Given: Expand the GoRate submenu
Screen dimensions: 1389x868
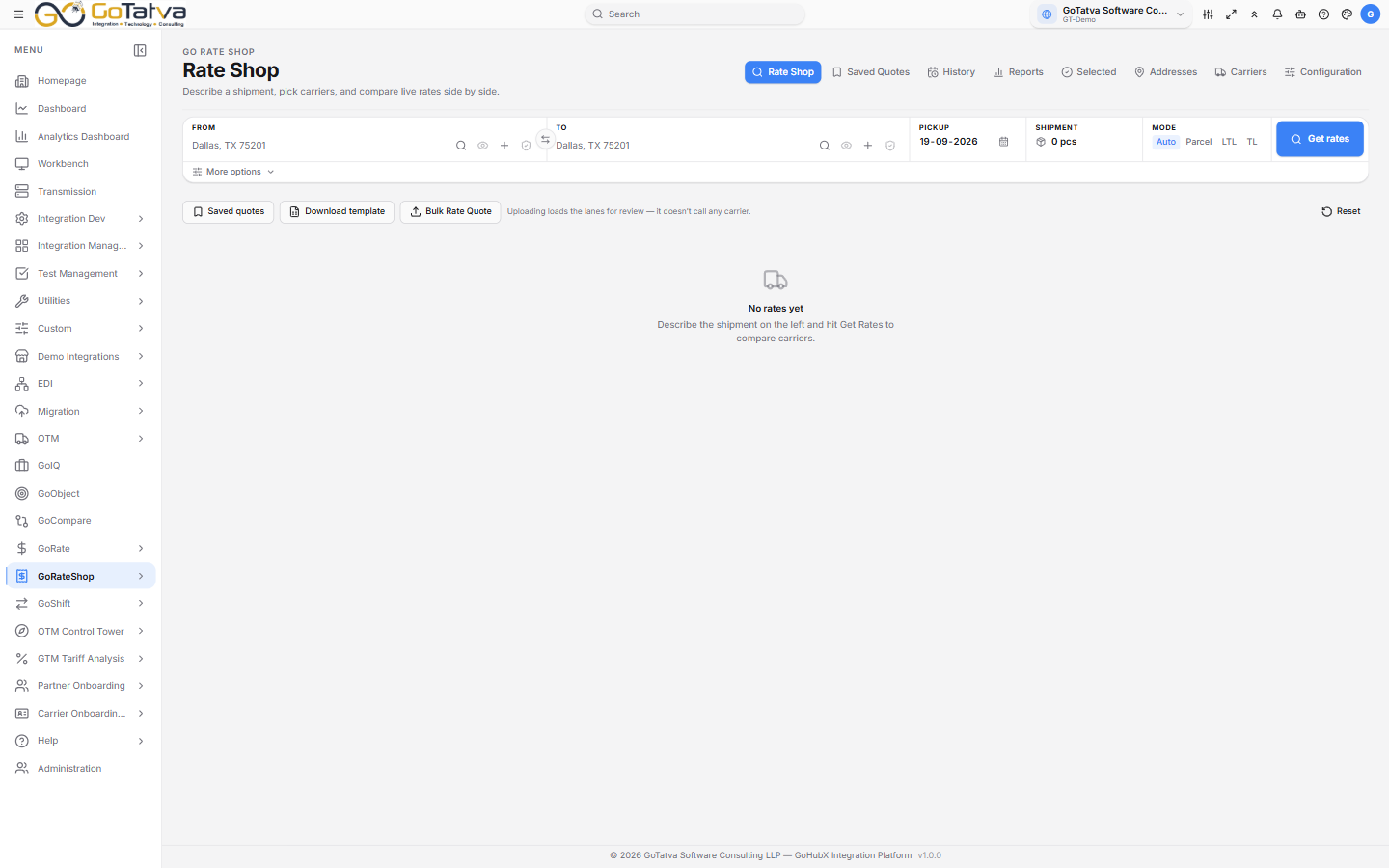Looking at the screenshot, I should click(81, 549).
